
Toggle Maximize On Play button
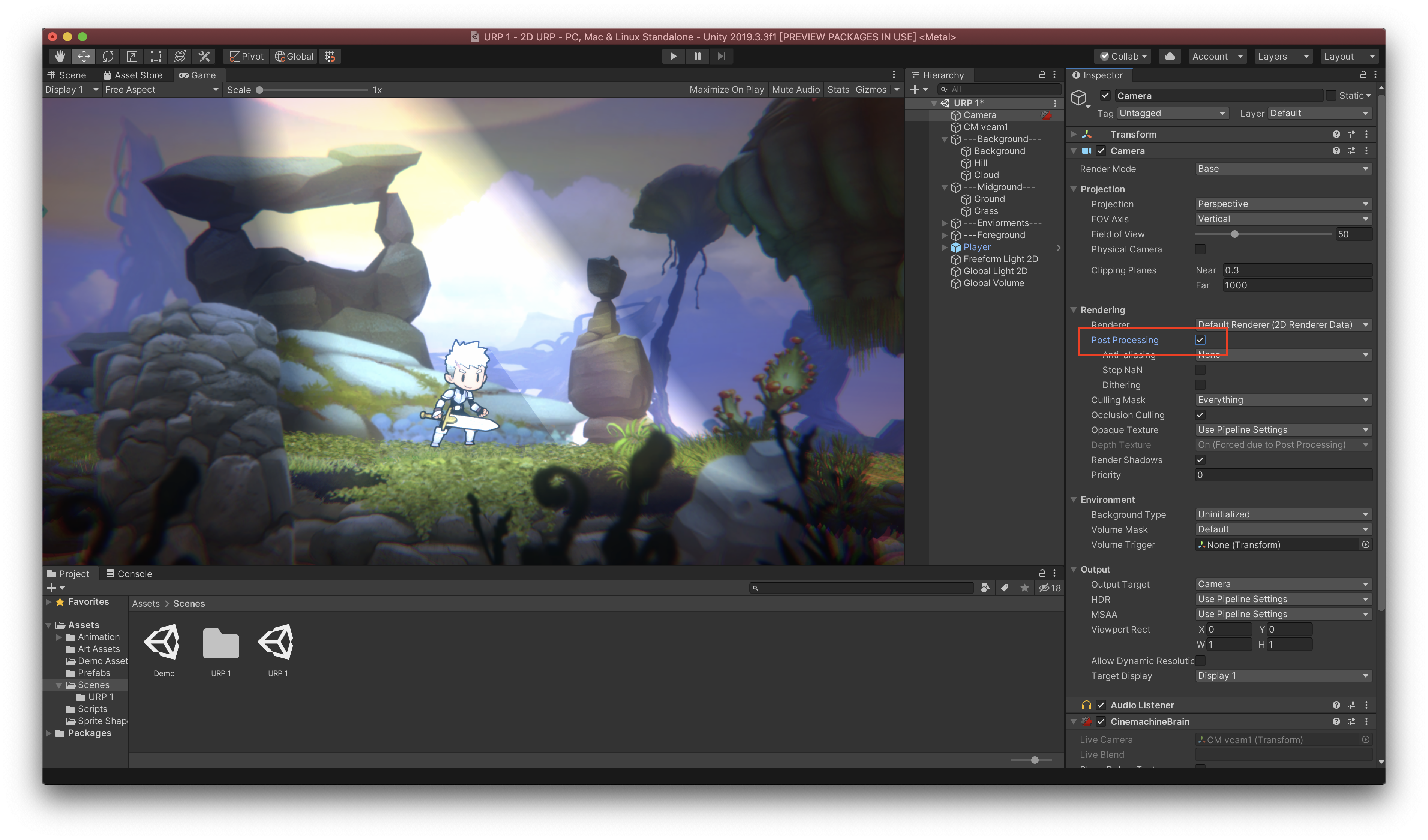pyautogui.click(x=726, y=90)
